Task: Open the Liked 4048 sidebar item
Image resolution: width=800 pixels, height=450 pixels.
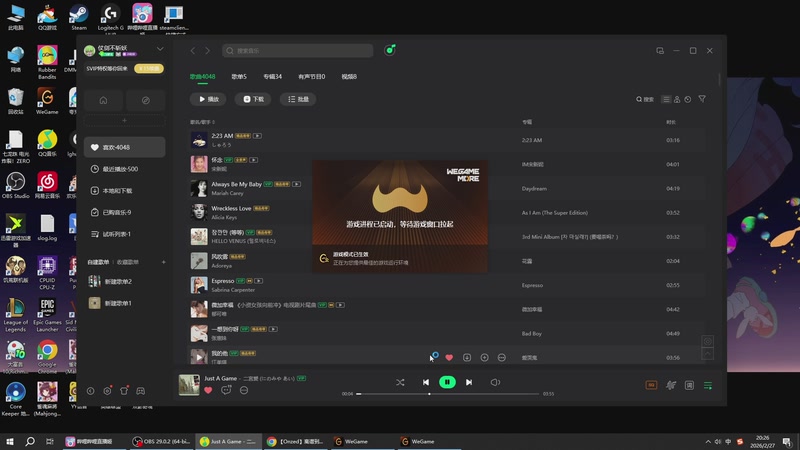Action: [124, 147]
